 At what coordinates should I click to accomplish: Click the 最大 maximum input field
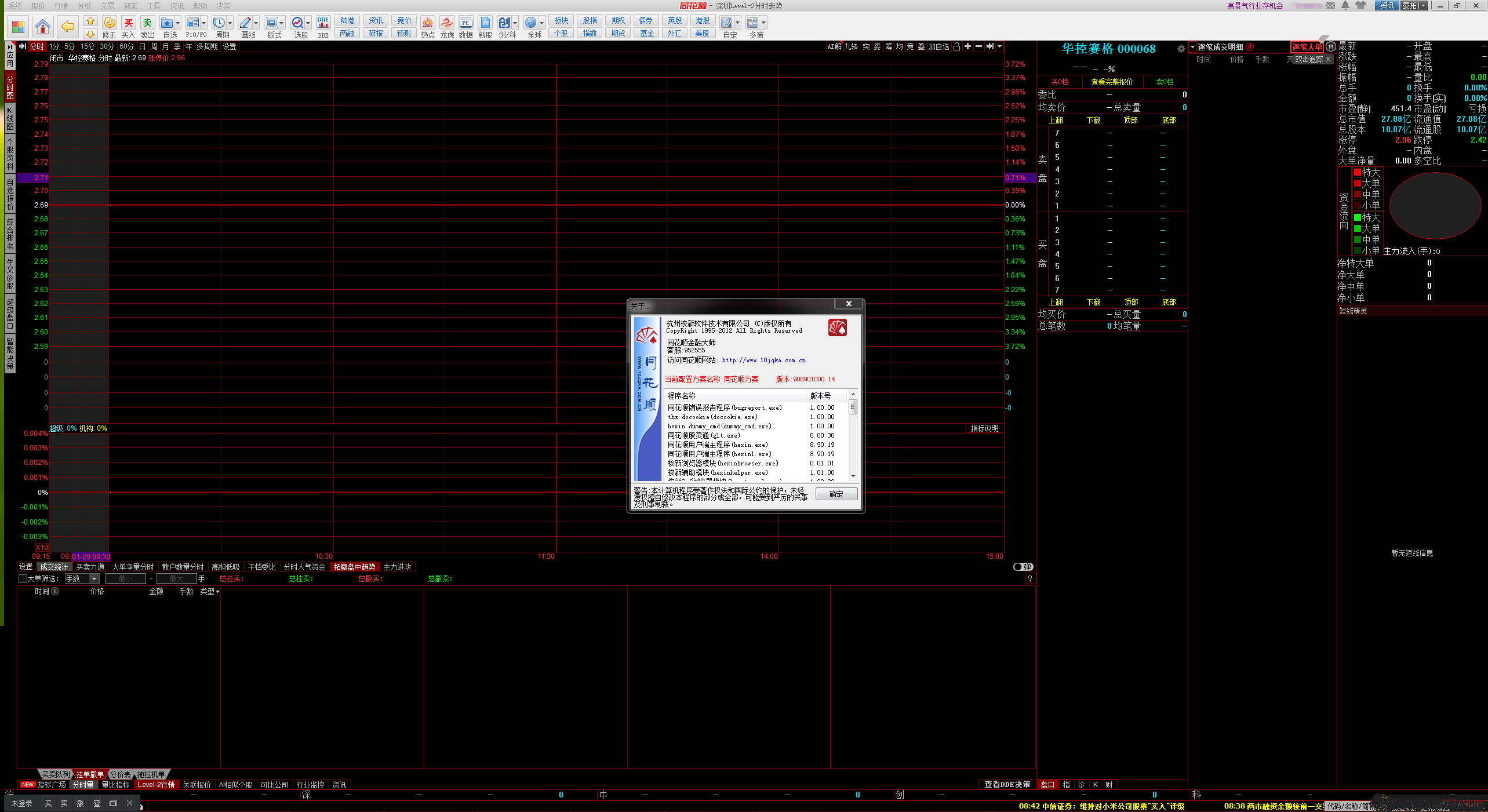click(x=176, y=578)
